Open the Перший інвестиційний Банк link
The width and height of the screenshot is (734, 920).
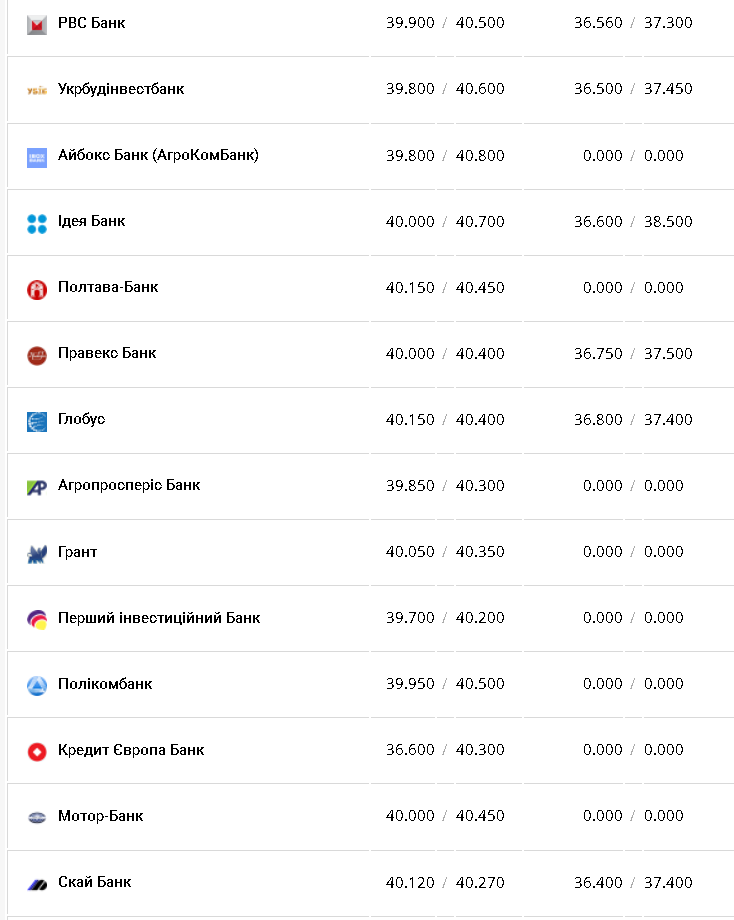coord(159,618)
